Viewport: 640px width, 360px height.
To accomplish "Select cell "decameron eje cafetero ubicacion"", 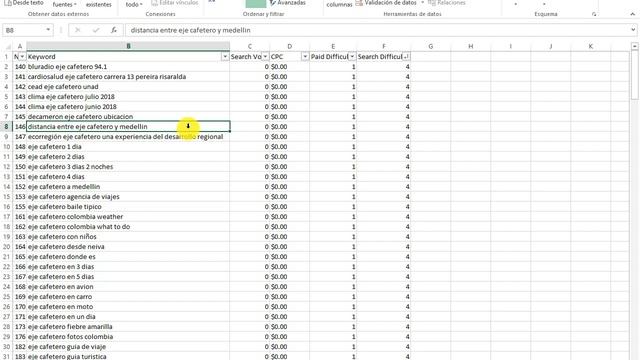I will (x=128, y=117).
